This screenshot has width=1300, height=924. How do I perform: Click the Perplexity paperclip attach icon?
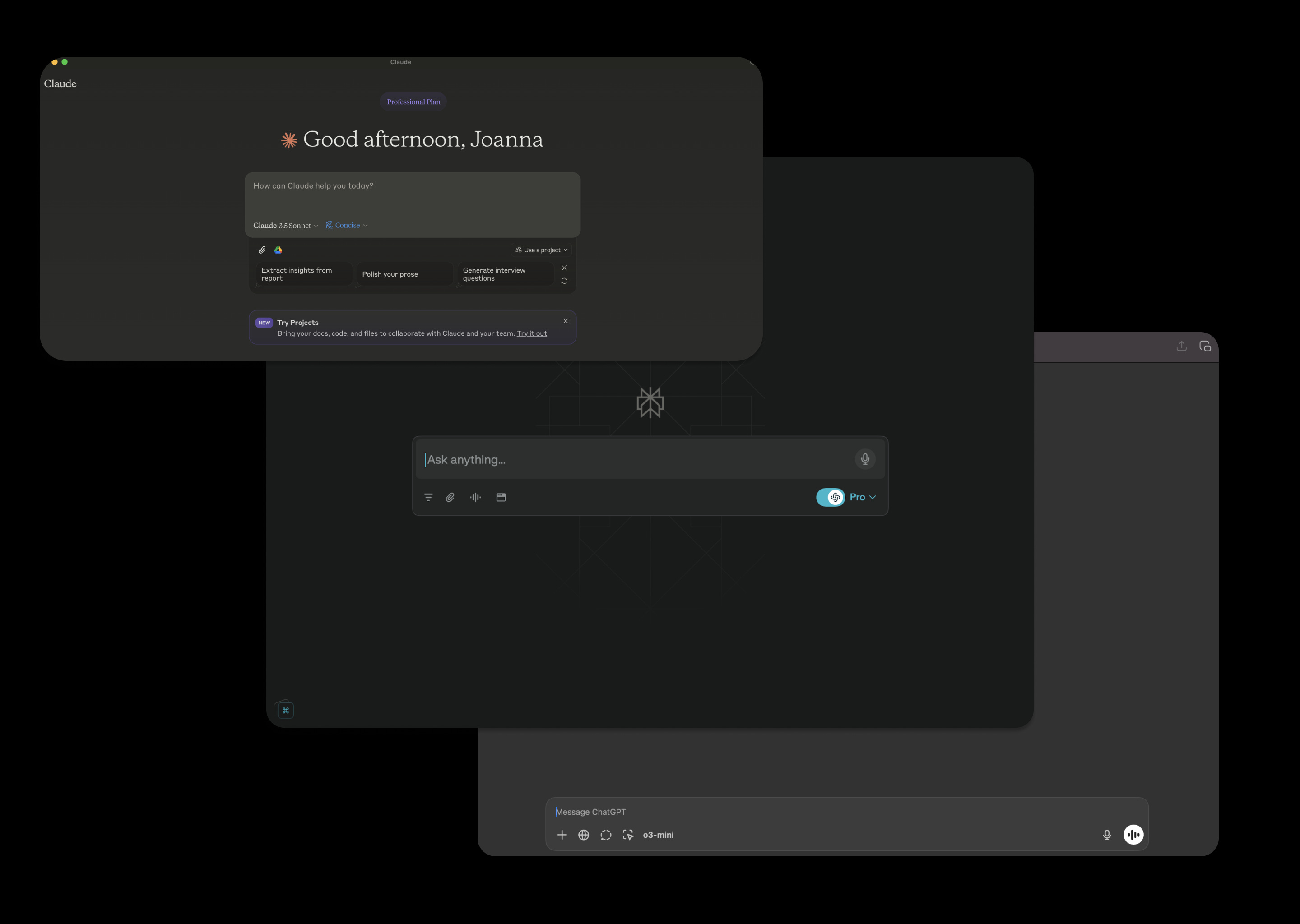click(450, 497)
